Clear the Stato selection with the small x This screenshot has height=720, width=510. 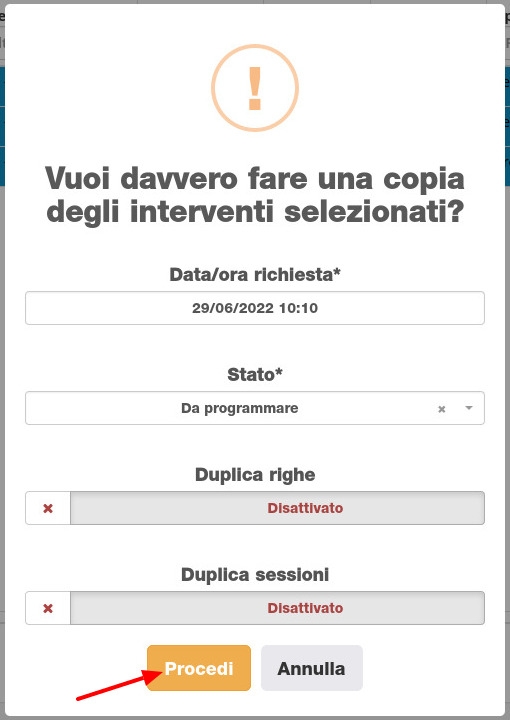[x=442, y=409]
